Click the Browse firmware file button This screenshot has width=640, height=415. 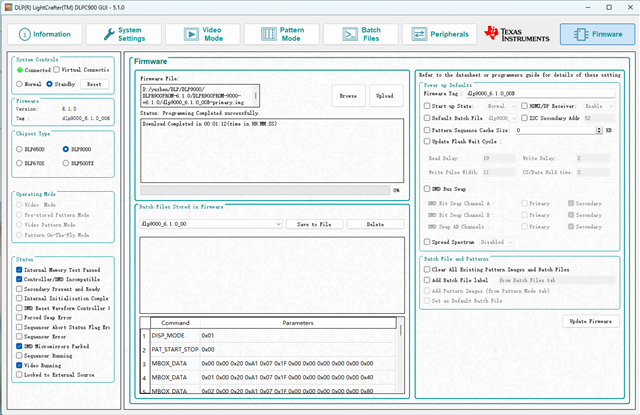click(348, 96)
